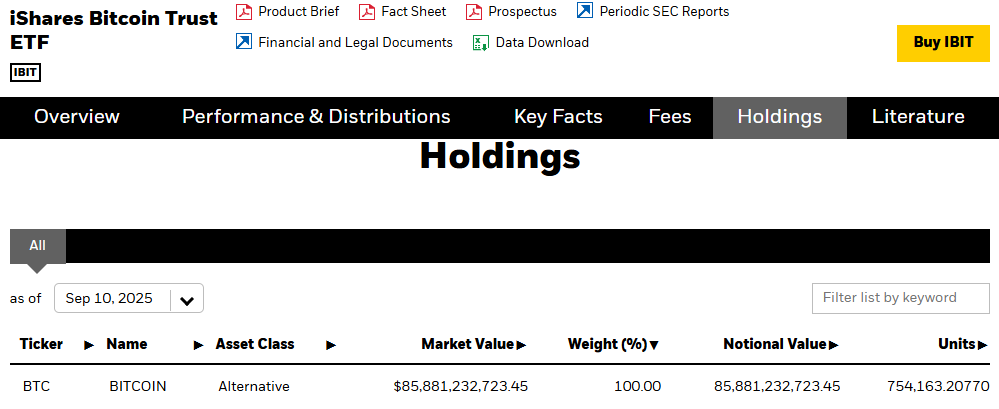
Task: Select the All holdings tab
Action: click(38, 246)
